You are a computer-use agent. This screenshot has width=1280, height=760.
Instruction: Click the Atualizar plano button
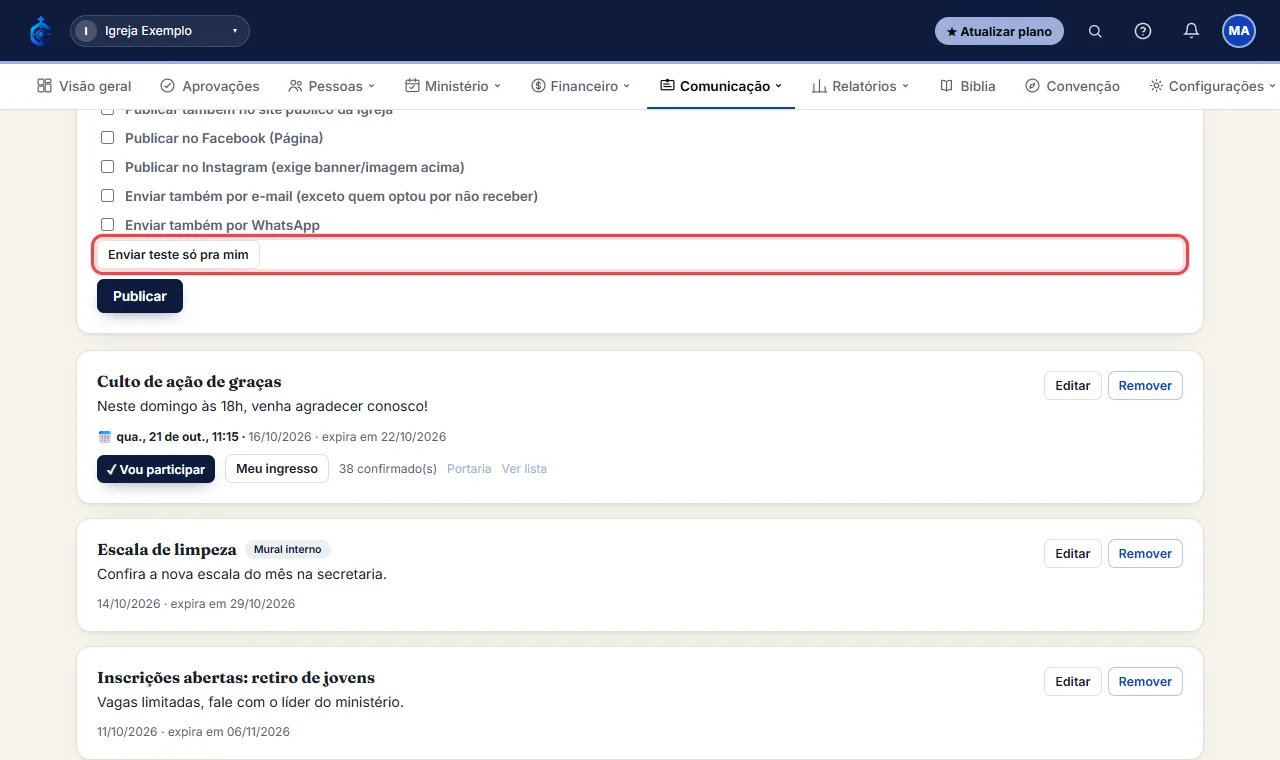[999, 31]
